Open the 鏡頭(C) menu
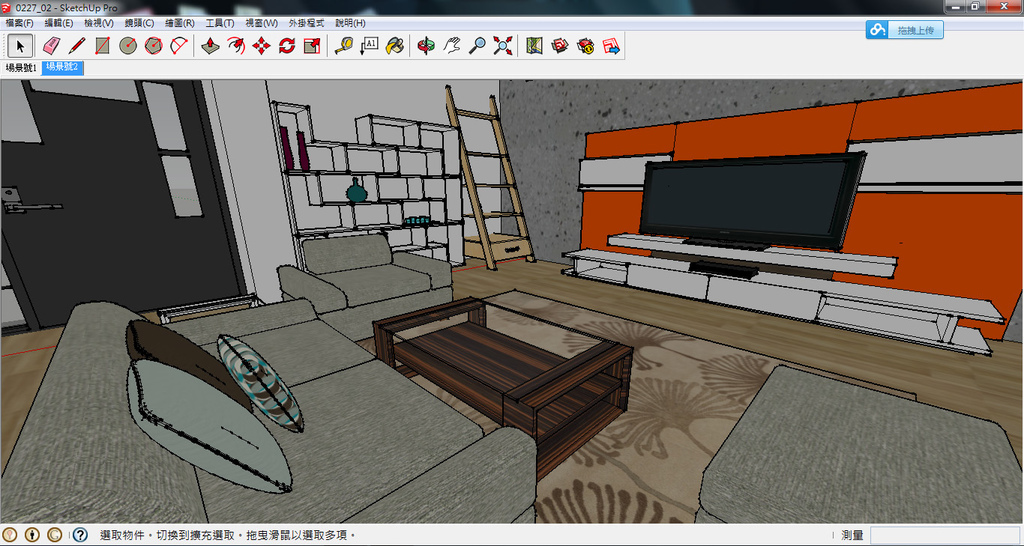The image size is (1024, 546). (x=139, y=23)
